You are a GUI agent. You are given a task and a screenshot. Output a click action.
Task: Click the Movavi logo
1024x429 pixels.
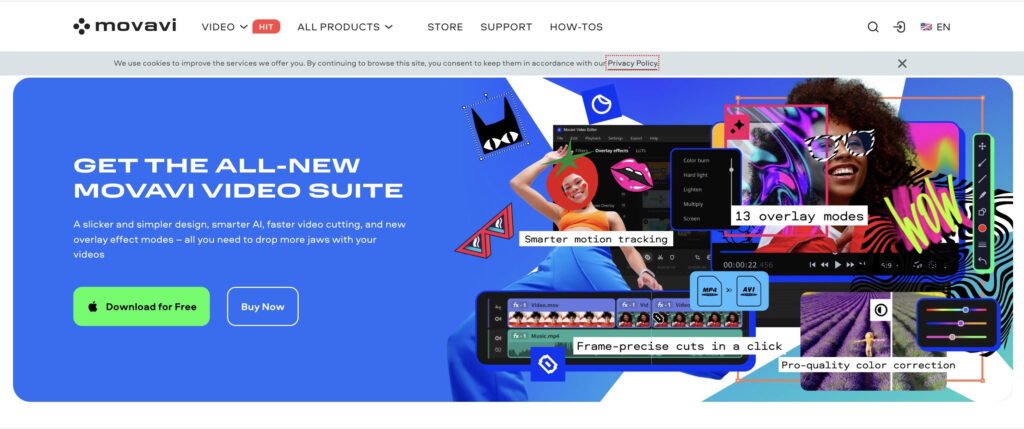tap(124, 26)
